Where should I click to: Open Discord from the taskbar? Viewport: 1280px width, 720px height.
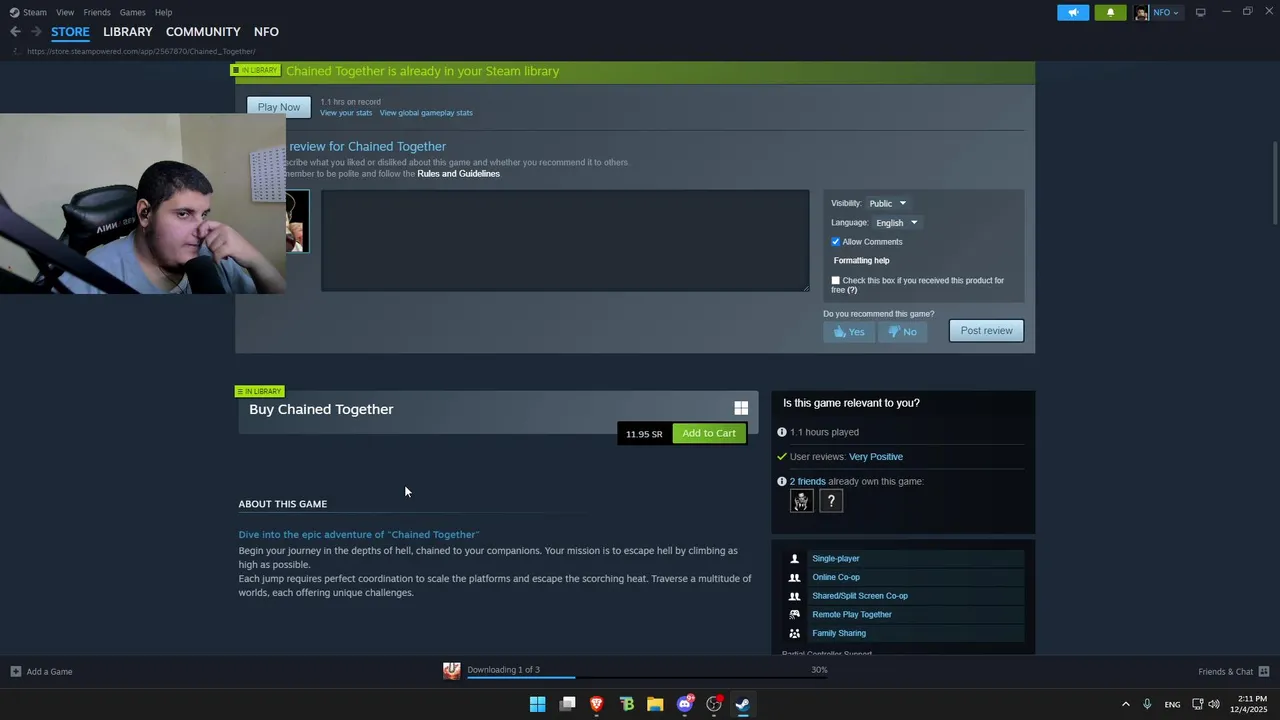[x=685, y=704]
